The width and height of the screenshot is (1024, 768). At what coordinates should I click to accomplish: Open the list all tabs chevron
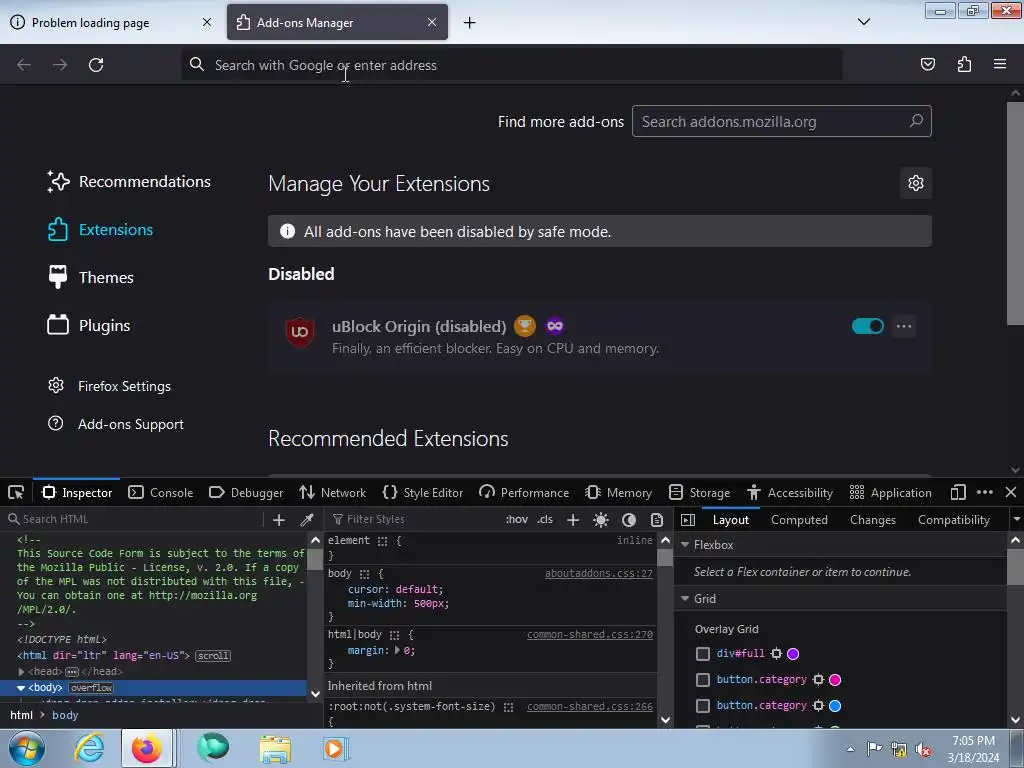(863, 22)
